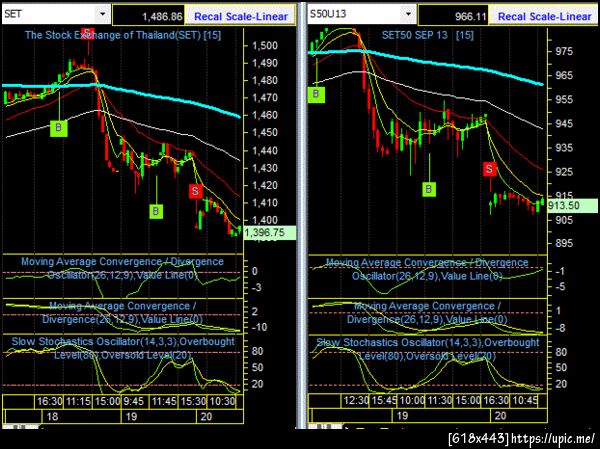This screenshot has width=600, height=449.
Task: Open the SET symbol dropdown arrow
Action: coord(103,14)
